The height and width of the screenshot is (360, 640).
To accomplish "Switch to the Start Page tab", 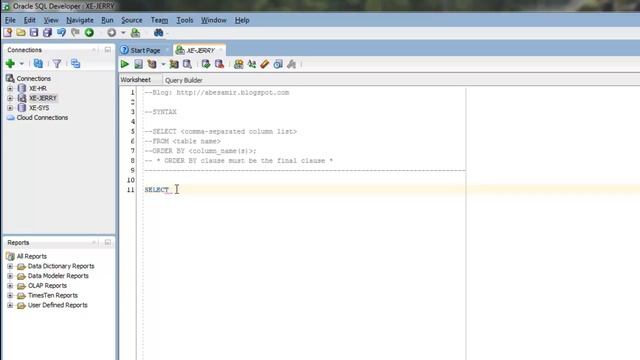I will pyautogui.click(x=145, y=50).
